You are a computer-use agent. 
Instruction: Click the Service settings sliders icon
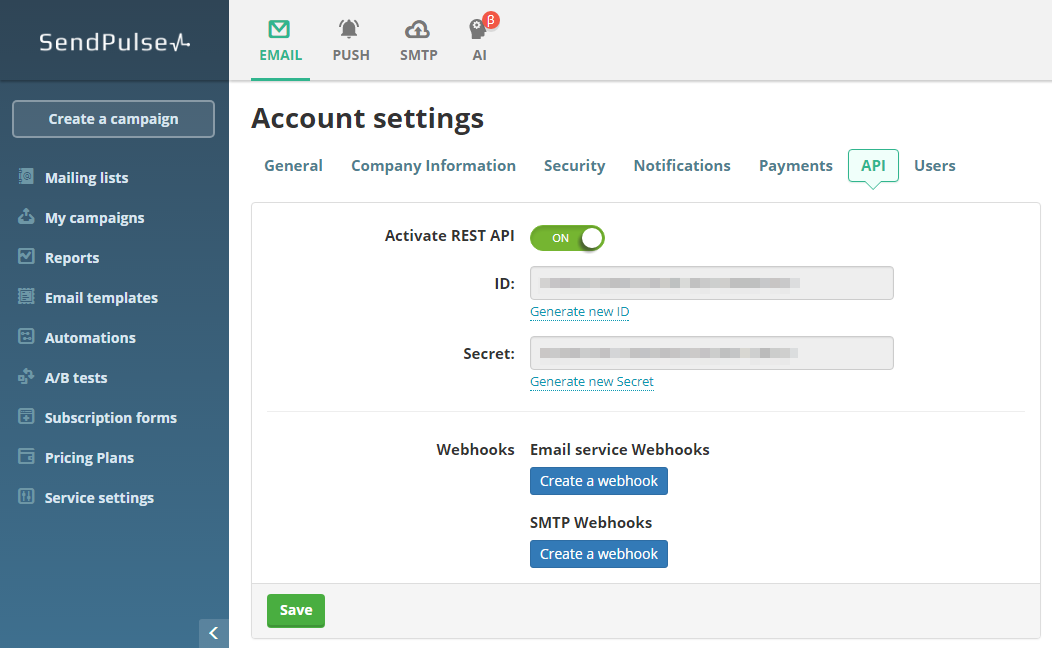click(x=26, y=497)
